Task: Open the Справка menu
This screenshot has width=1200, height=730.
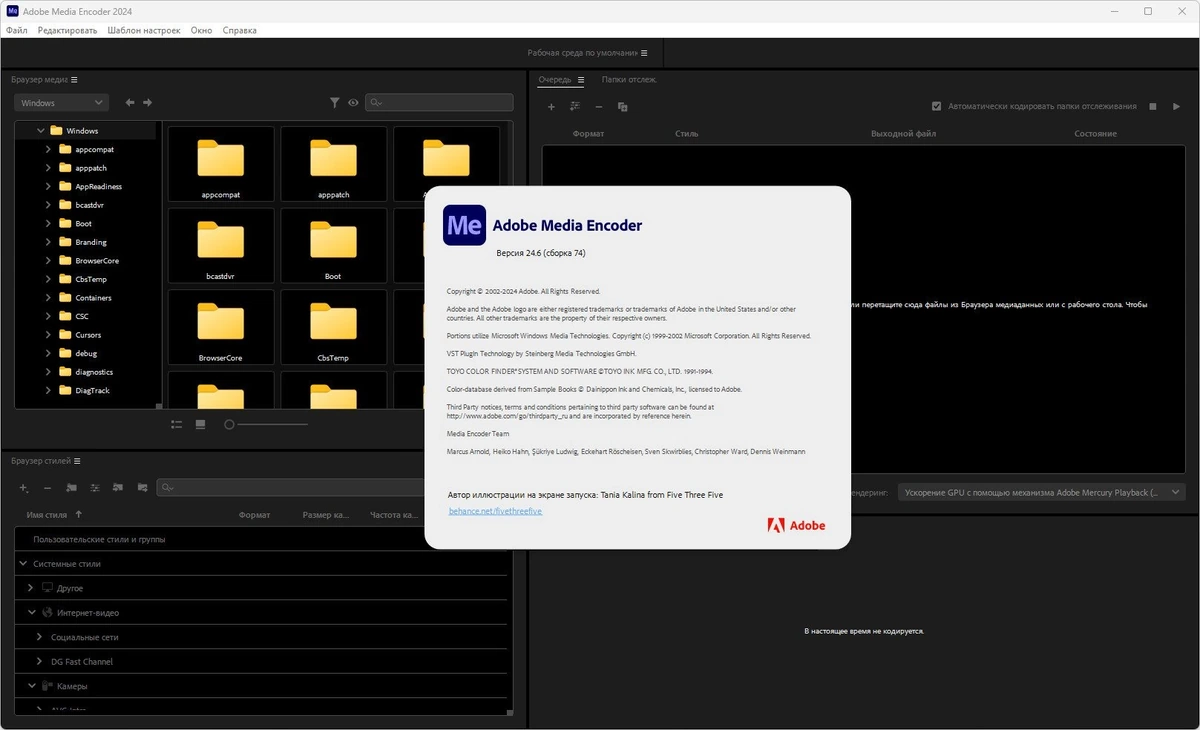Action: 239,30
